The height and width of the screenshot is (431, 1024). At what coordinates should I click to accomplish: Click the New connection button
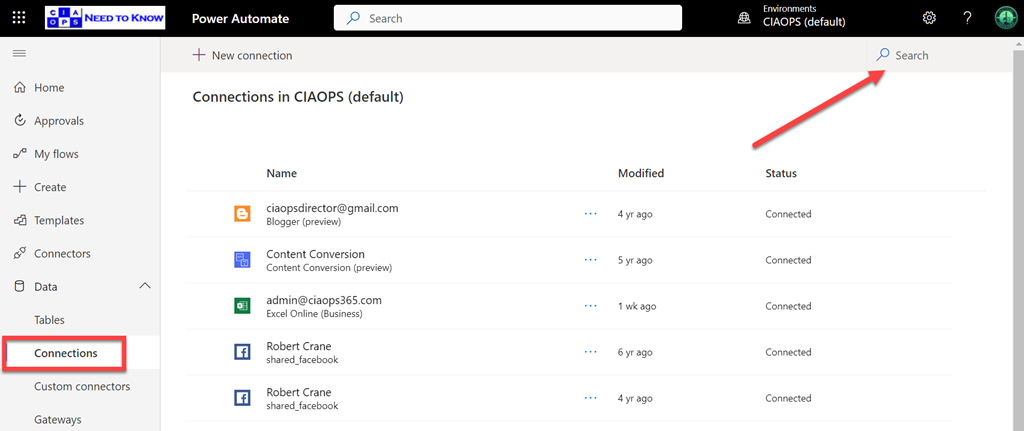(243, 55)
